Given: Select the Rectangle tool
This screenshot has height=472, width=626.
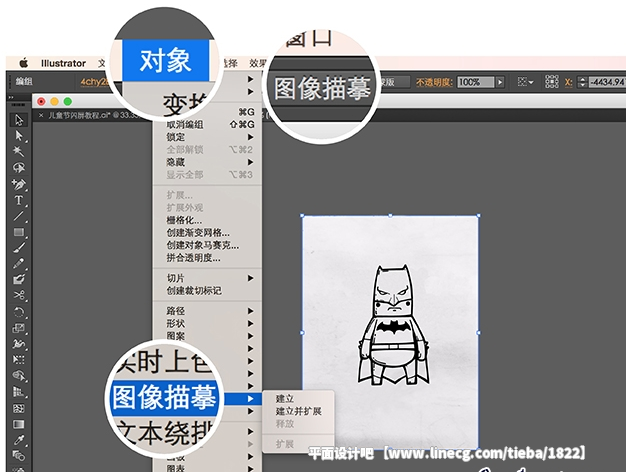Looking at the screenshot, I should [19, 232].
